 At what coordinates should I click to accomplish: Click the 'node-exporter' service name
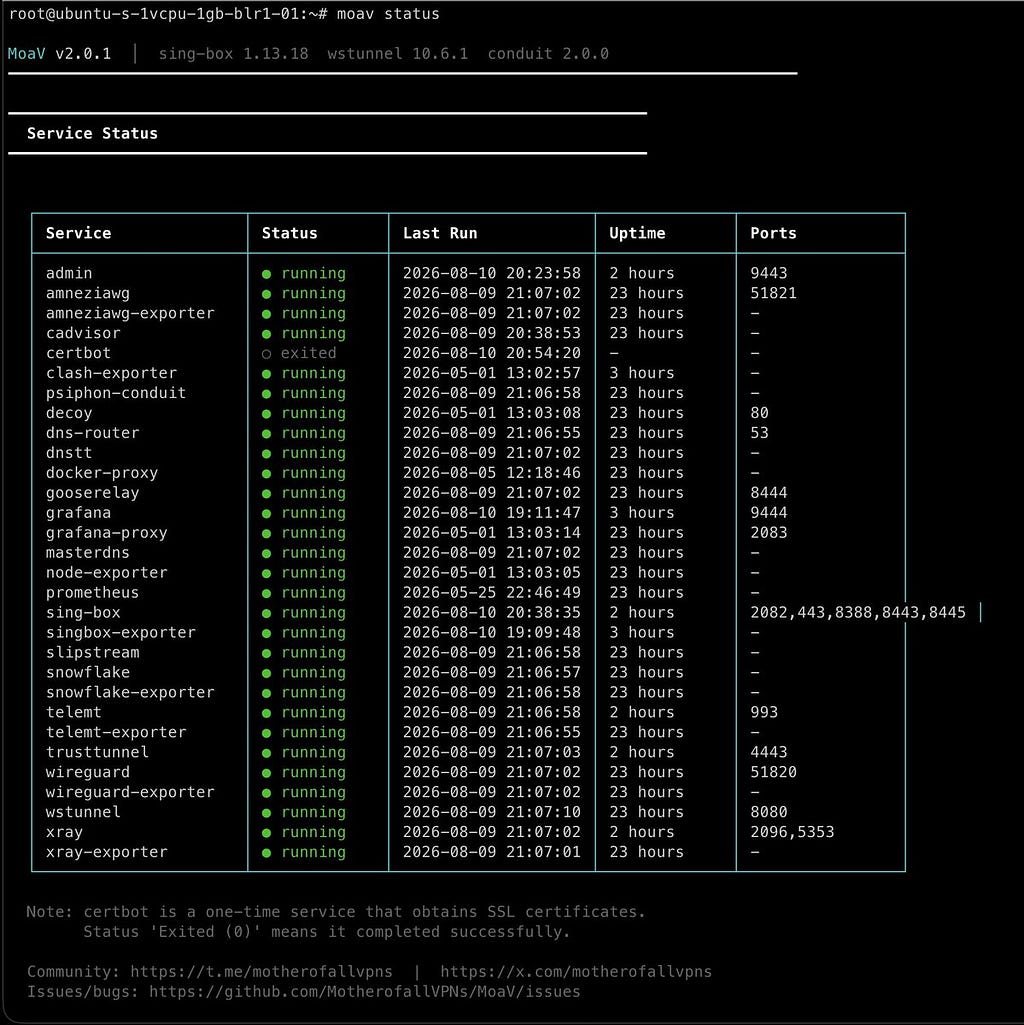point(107,573)
